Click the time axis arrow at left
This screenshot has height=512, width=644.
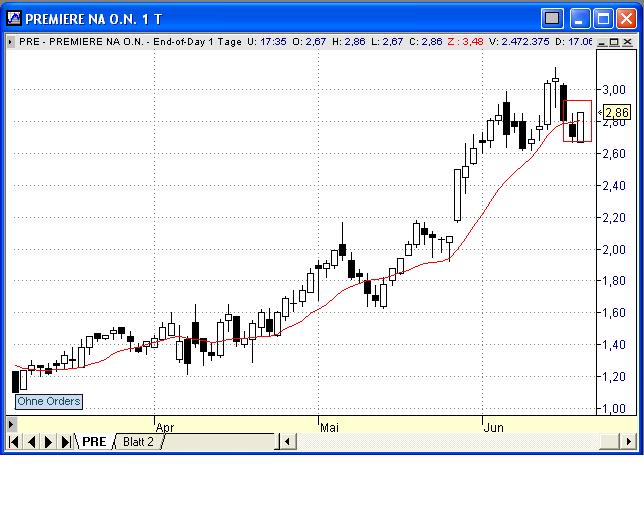coord(11,424)
